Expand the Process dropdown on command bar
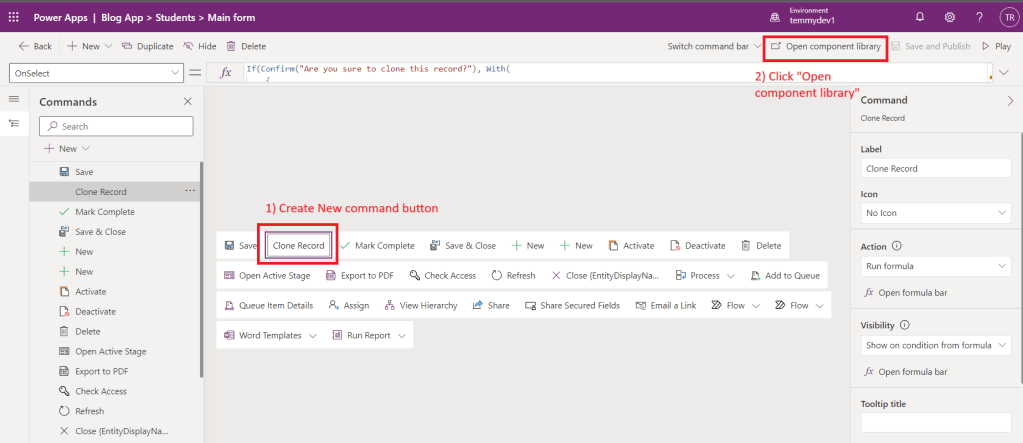1023x443 pixels. tap(730, 276)
